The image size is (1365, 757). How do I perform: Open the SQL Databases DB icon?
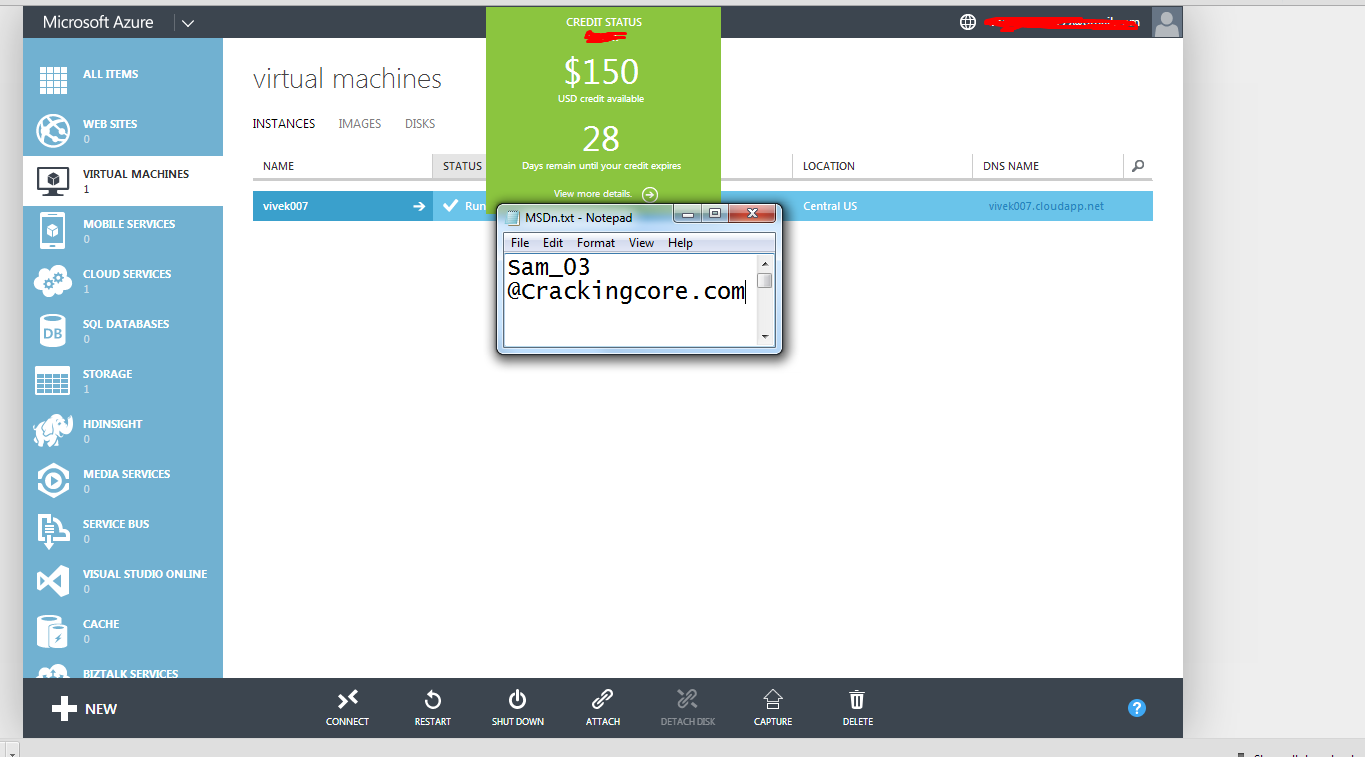tap(53, 331)
